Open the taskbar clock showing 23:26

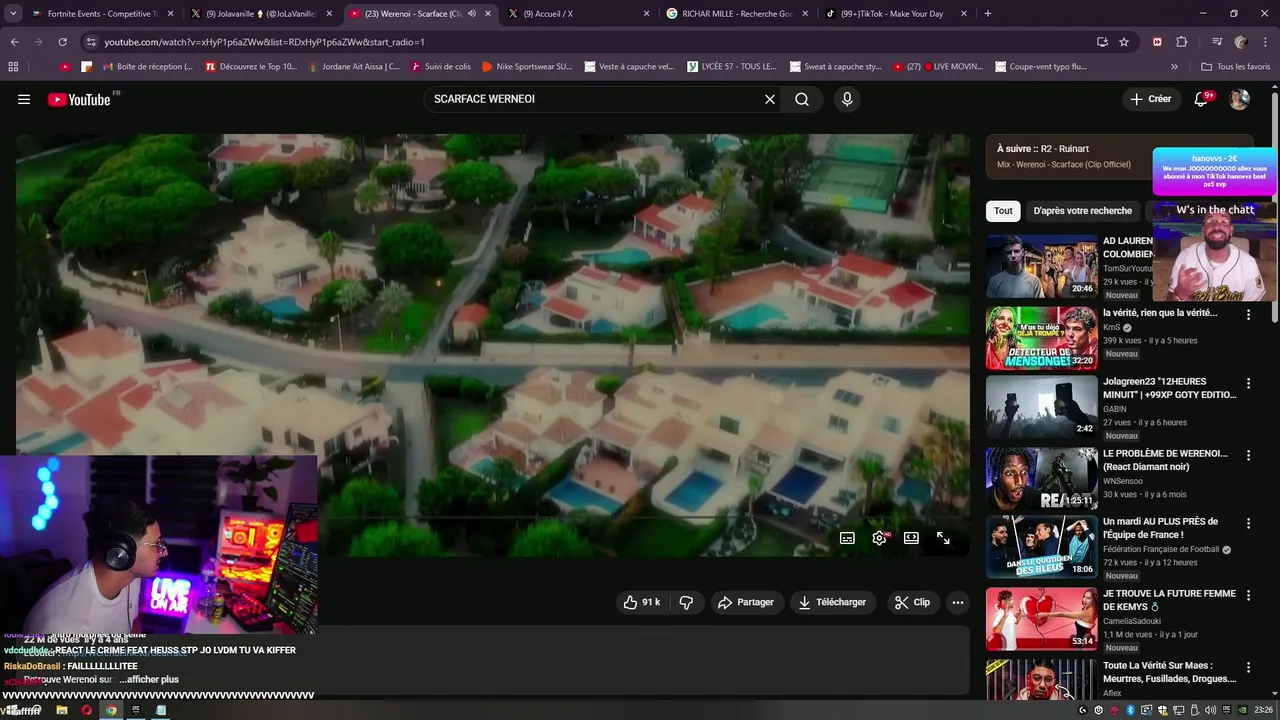point(1264,710)
